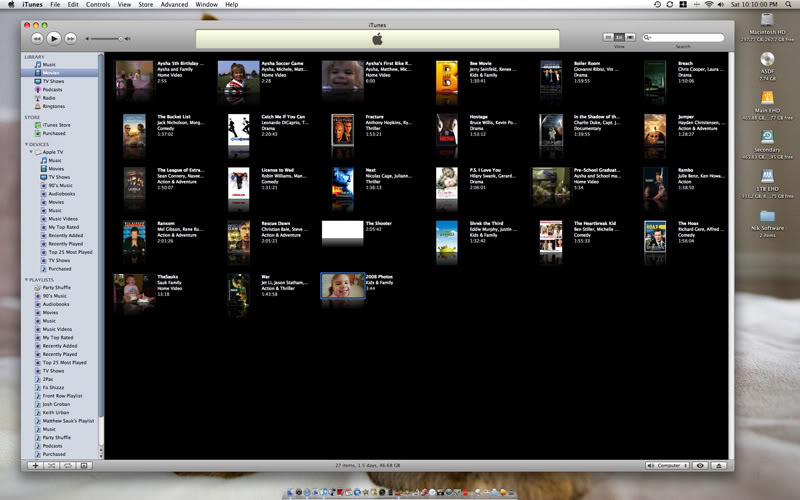Select the Bee Movie poster
The height and width of the screenshot is (500, 800).
pos(446,78)
